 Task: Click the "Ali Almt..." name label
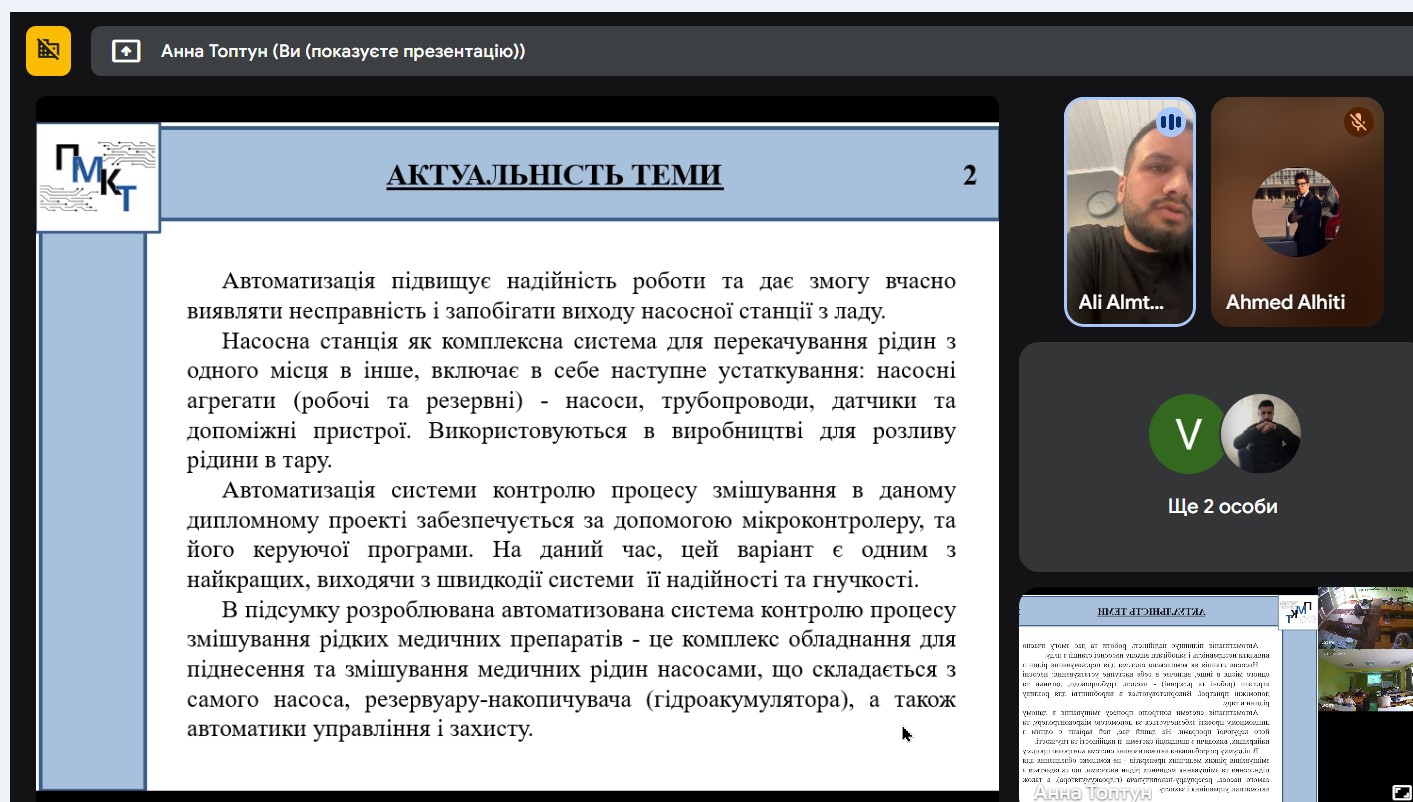[x=1121, y=302]
